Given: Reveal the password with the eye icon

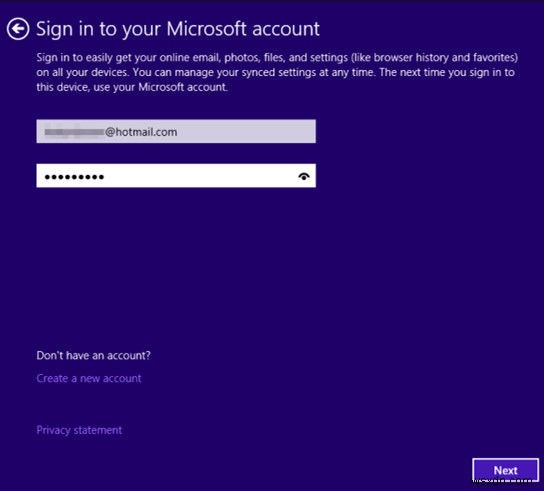Looking at the screenshot, I should pyautogui.click(x=304, y=177).
